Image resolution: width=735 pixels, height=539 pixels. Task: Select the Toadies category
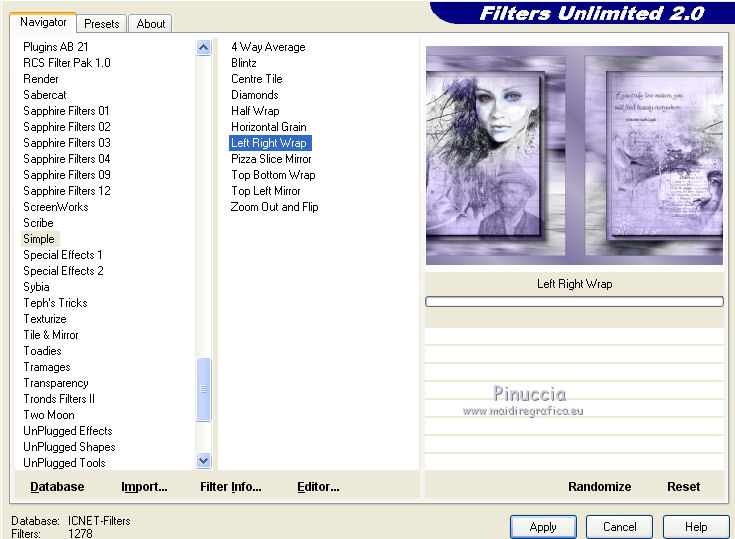42,351
